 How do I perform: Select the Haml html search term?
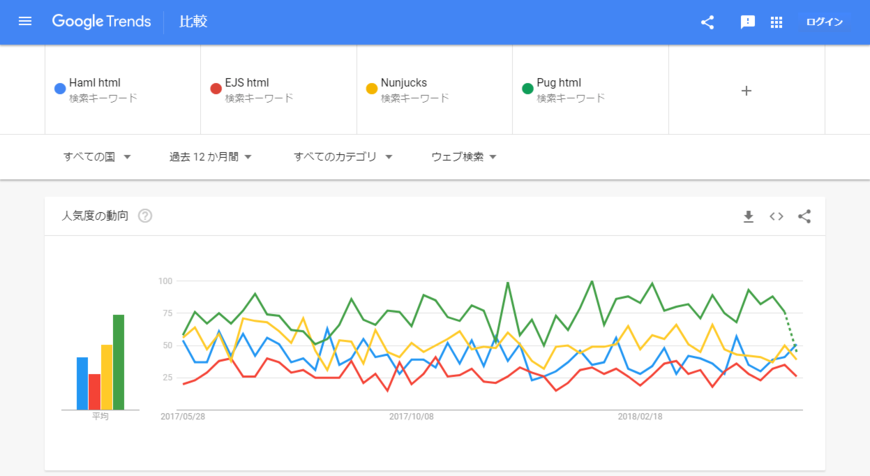(x=94, y=83)
